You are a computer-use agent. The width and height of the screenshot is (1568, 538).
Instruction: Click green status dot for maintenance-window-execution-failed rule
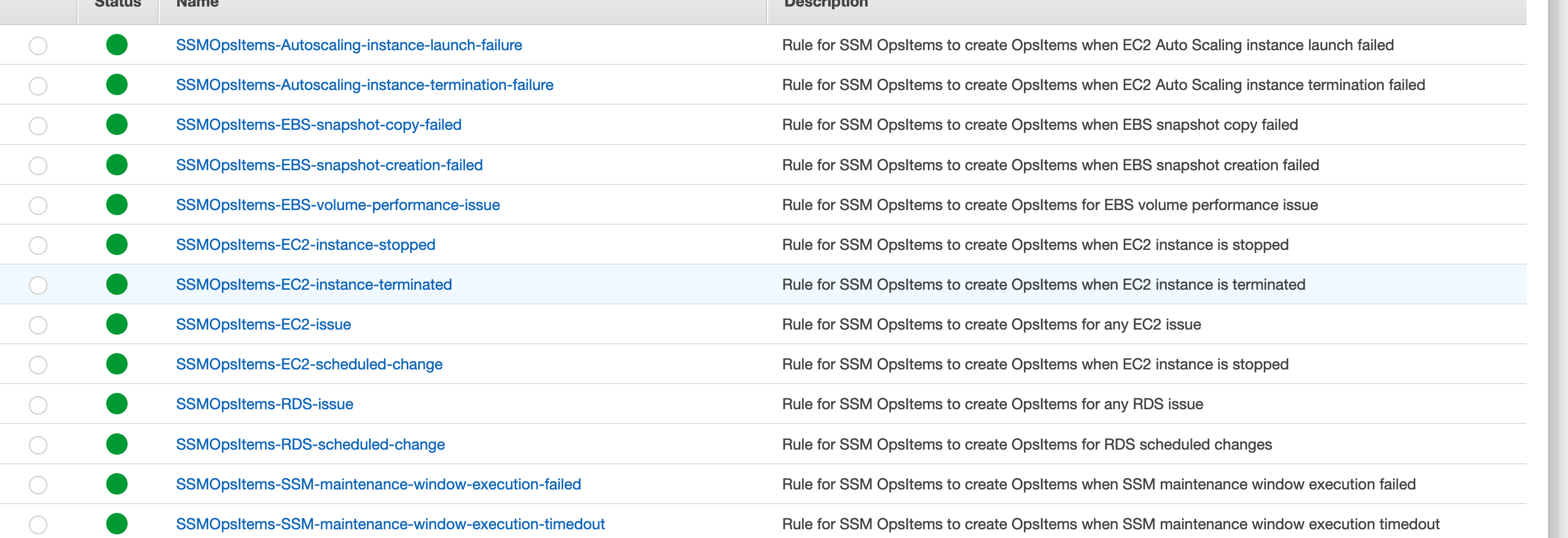pos(117,484)
